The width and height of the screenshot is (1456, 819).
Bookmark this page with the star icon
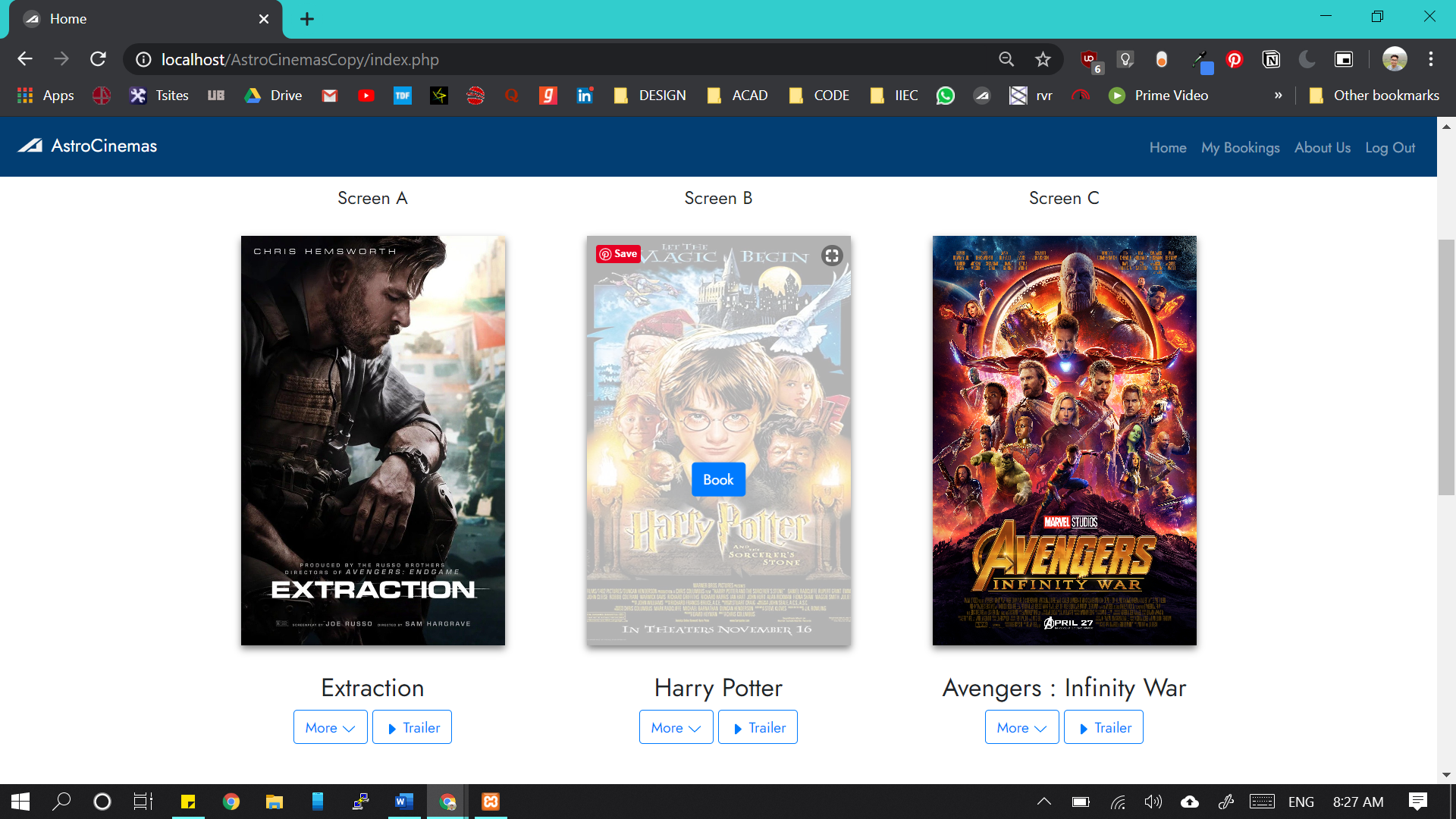[1043, 59]
